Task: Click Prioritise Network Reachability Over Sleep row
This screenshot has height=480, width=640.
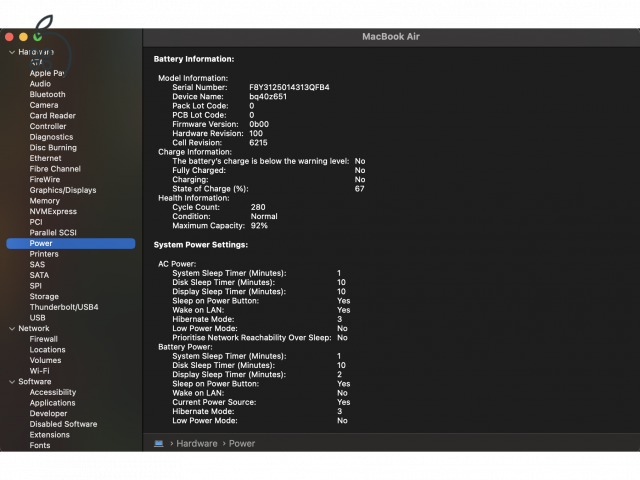Action: [260, 338]
